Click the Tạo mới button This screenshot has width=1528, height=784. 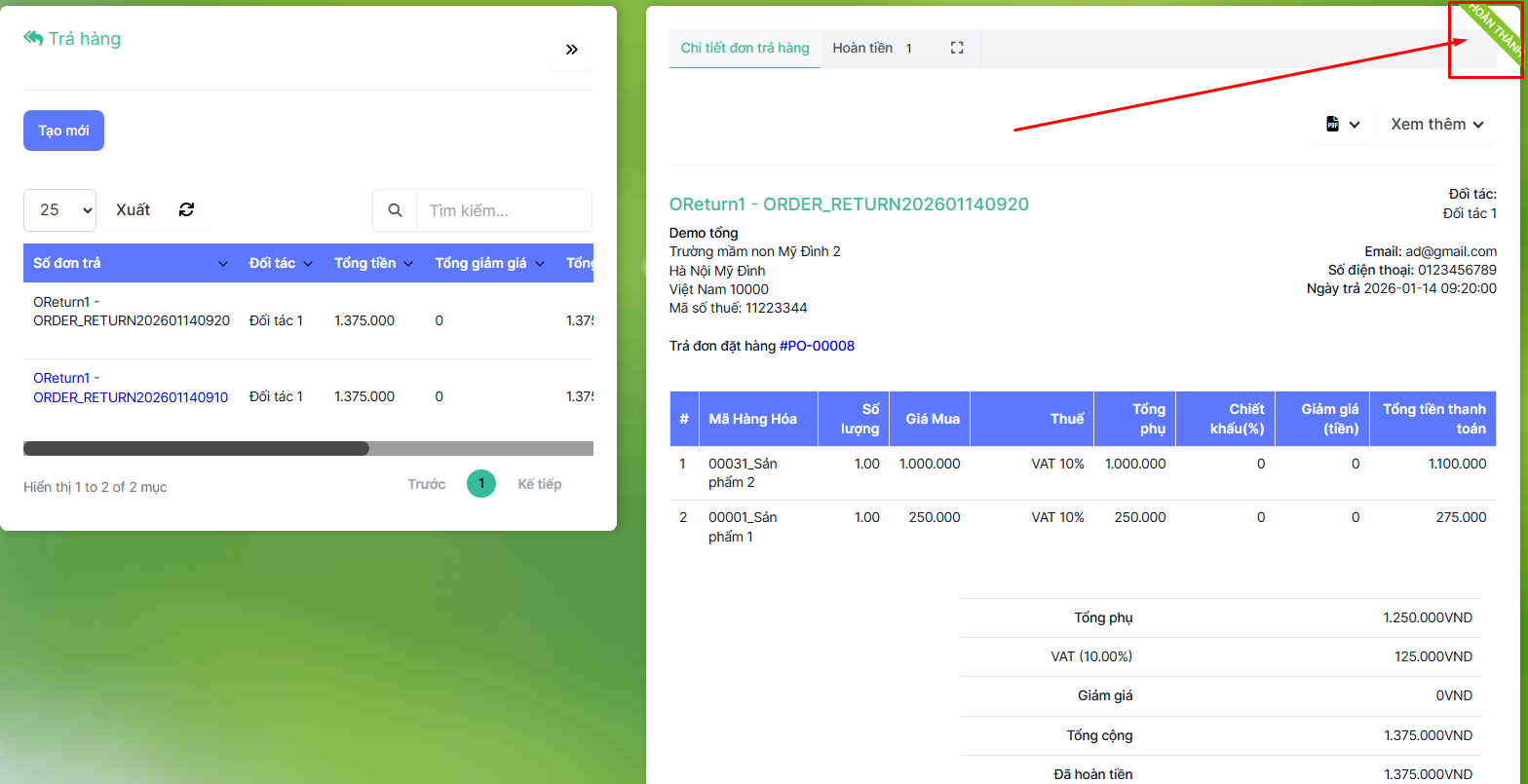[63, 131]
